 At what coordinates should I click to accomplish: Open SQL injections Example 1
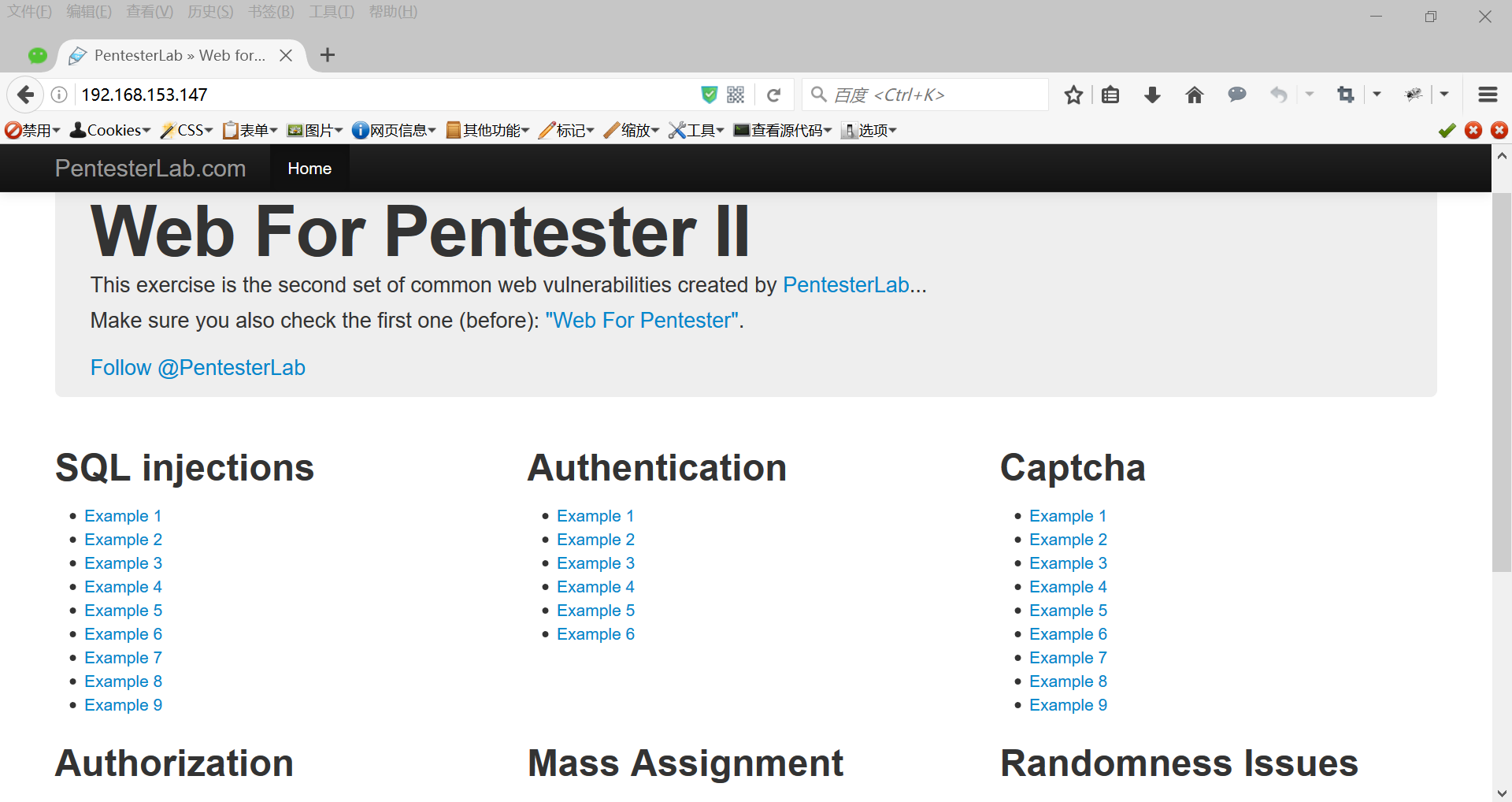pos(123,516)
